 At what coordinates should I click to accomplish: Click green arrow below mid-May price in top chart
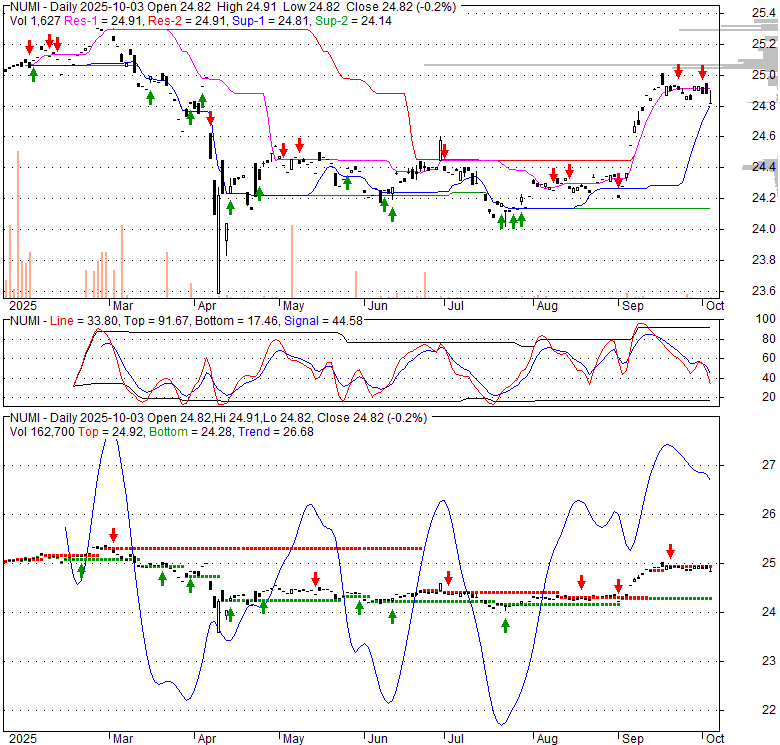[346, 182]
